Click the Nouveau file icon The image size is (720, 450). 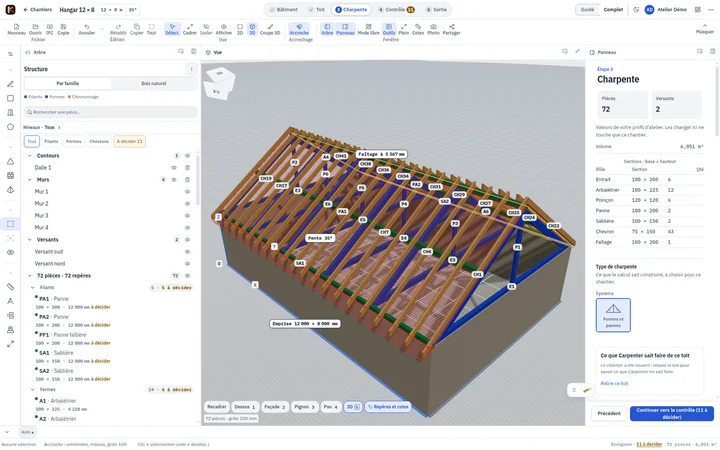17,29
